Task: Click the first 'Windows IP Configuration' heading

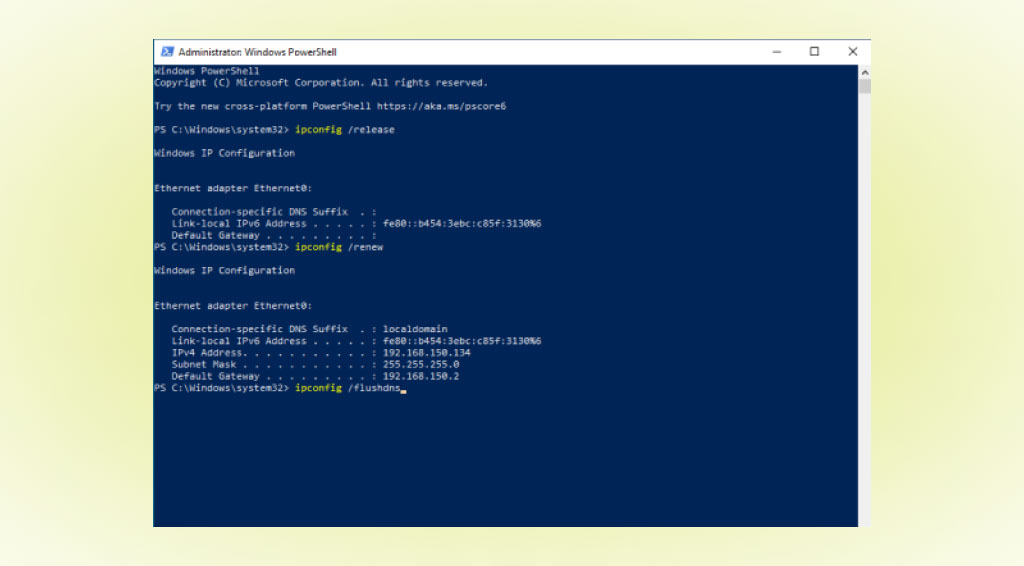Action: coord(225,153)
